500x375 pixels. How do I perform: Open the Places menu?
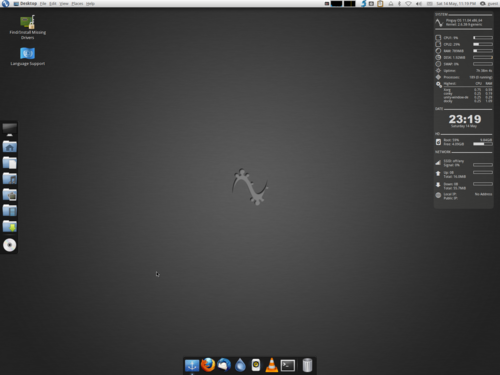coord(77,4)
